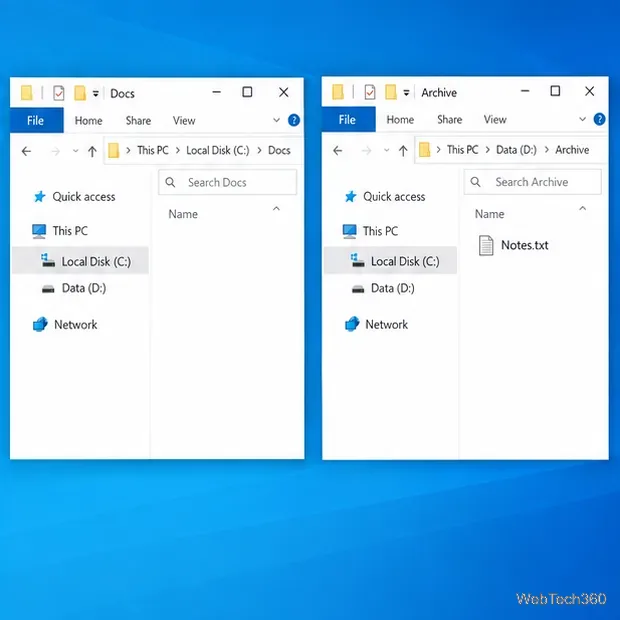Click the magnifier icon in Search Archive

[476, 182]
